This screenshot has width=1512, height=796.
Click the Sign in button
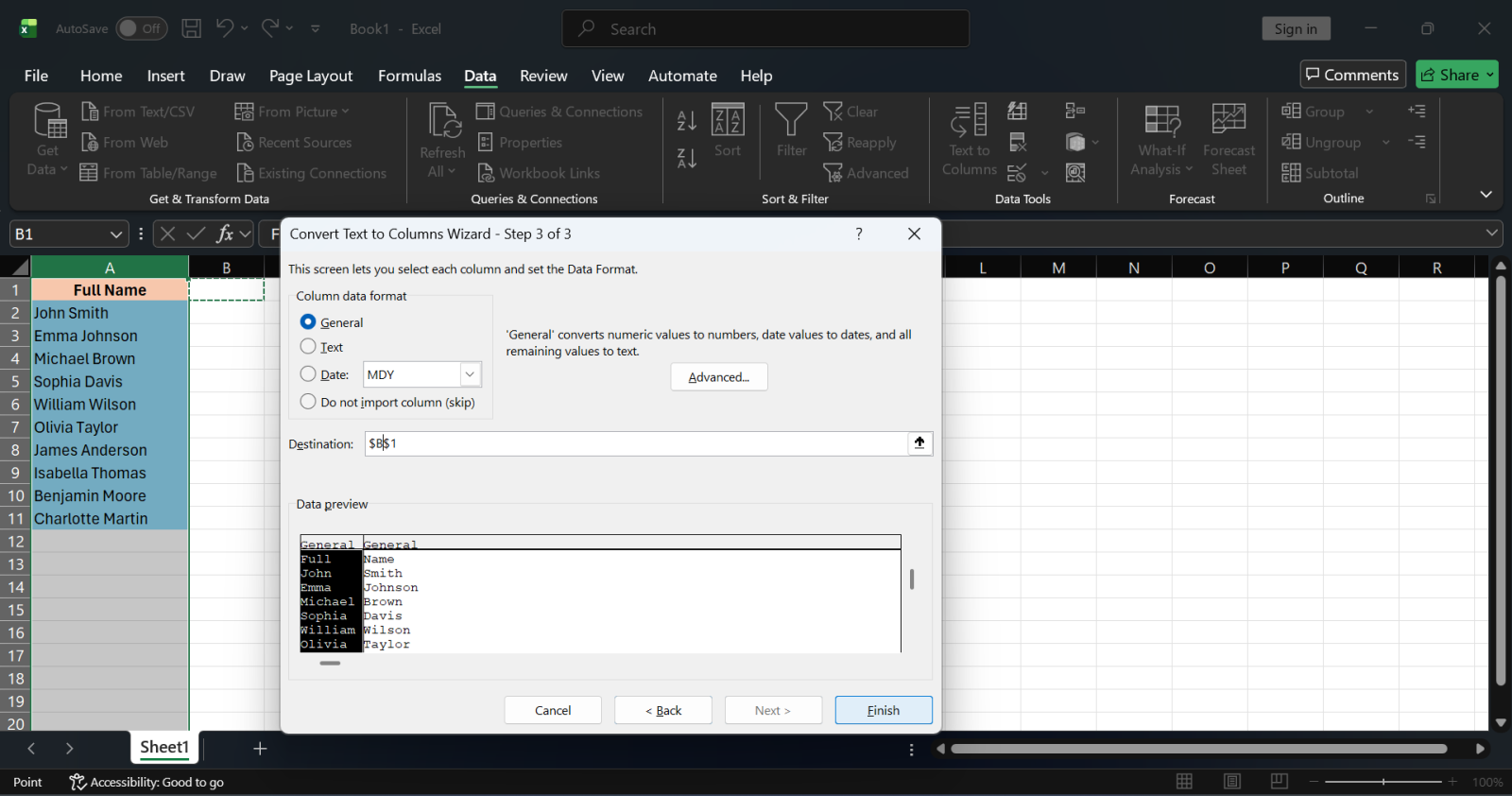1296,28
